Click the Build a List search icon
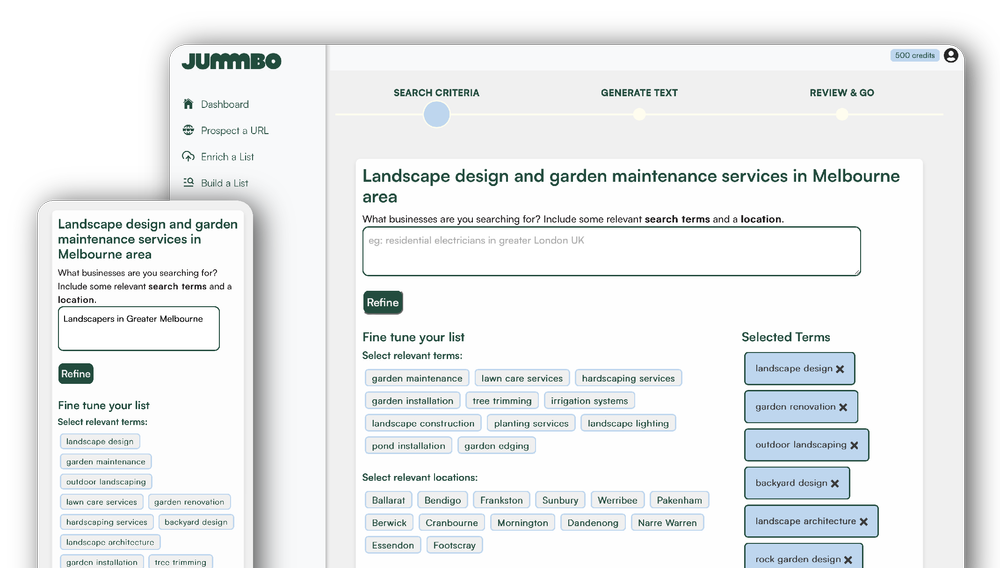The image size is (1000, 568). [188, 182]
